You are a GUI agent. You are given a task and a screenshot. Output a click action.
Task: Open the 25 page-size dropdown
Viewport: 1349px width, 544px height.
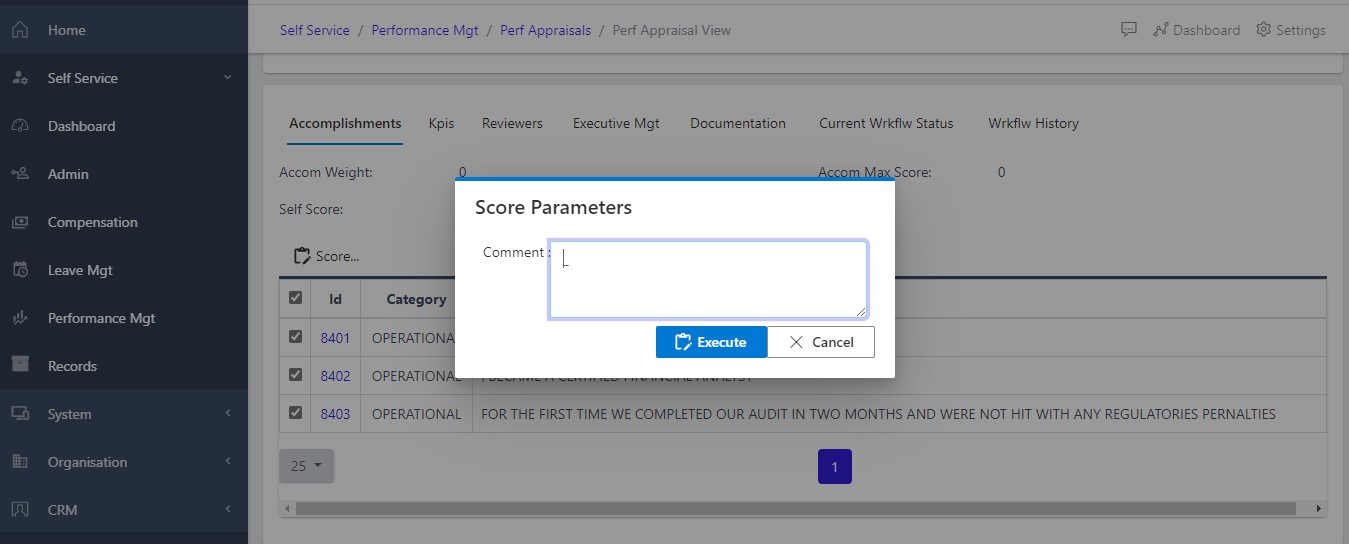click(x=306, y=466)
